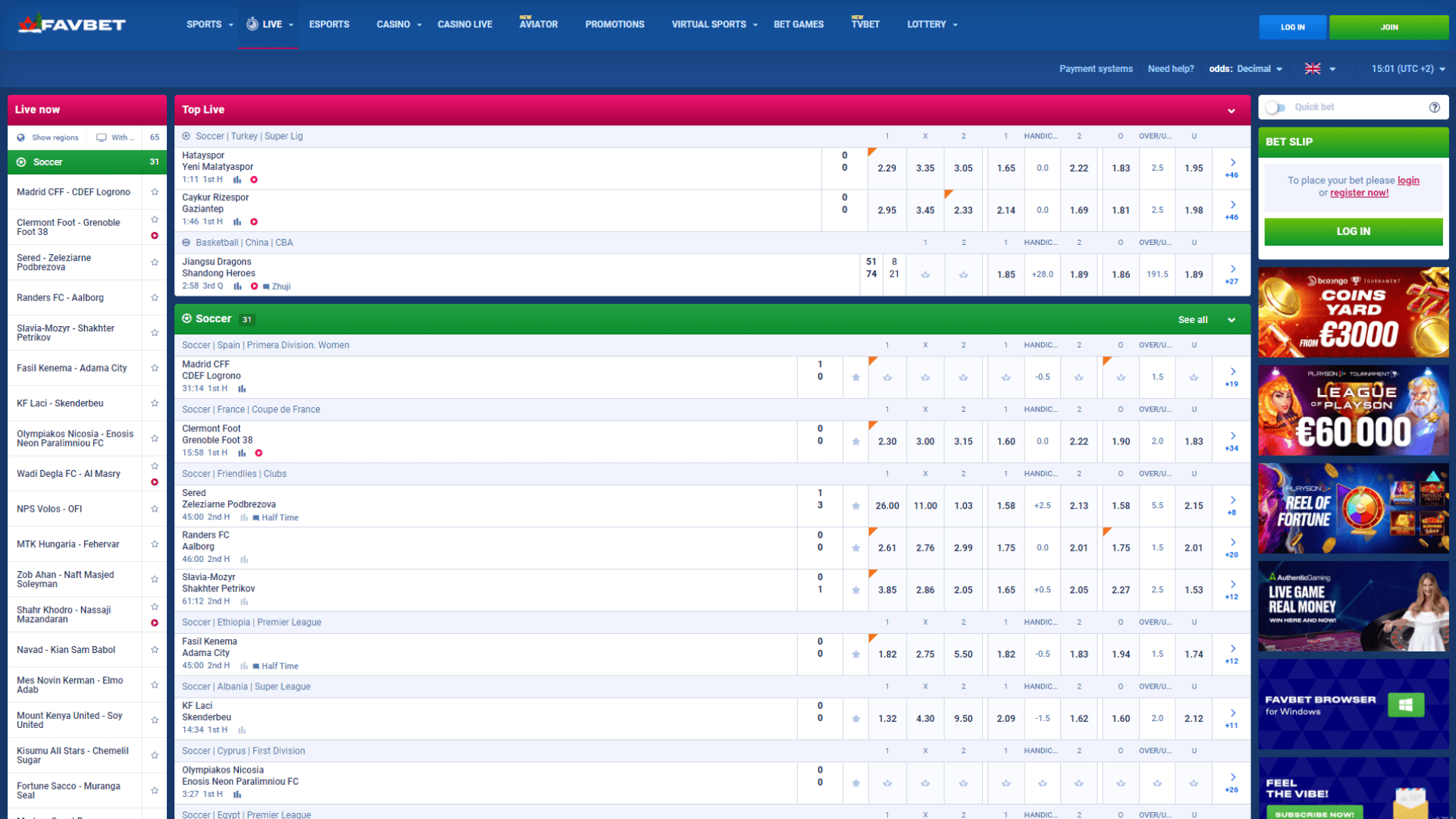
Task: Open Bet Games menu item
Action: click(799, 24)
